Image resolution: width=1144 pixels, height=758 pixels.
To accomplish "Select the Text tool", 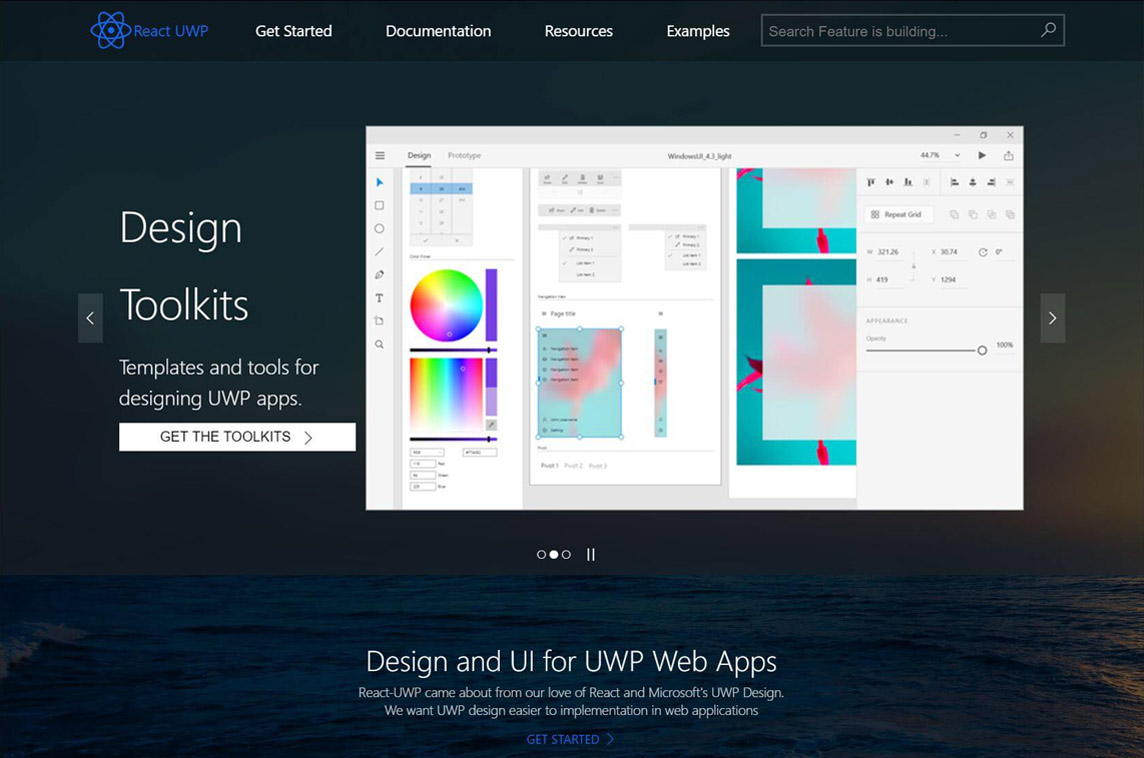I will pyautogui.click(x=379, y=298).
